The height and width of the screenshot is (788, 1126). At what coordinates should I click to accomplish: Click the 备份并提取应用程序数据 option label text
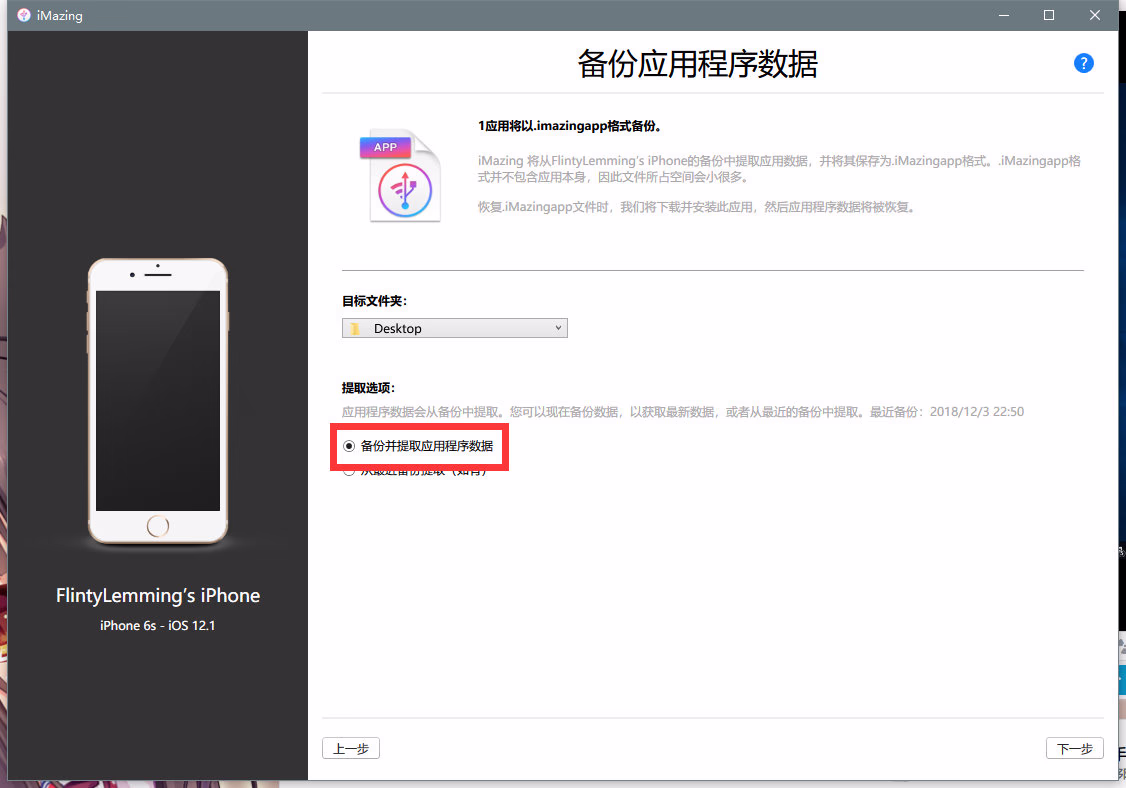click(x=427, y=446)
